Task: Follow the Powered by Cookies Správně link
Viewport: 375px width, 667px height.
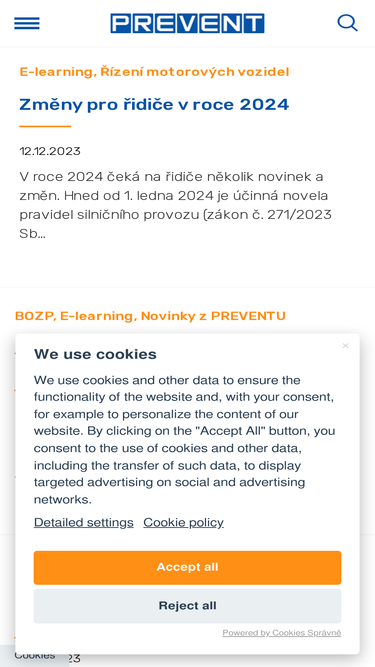Action: [281, 633]
